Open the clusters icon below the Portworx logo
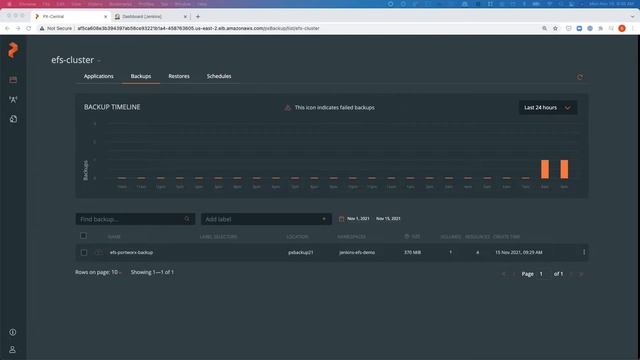The width and height of the screenshot is (640, 360). (13, 80)
